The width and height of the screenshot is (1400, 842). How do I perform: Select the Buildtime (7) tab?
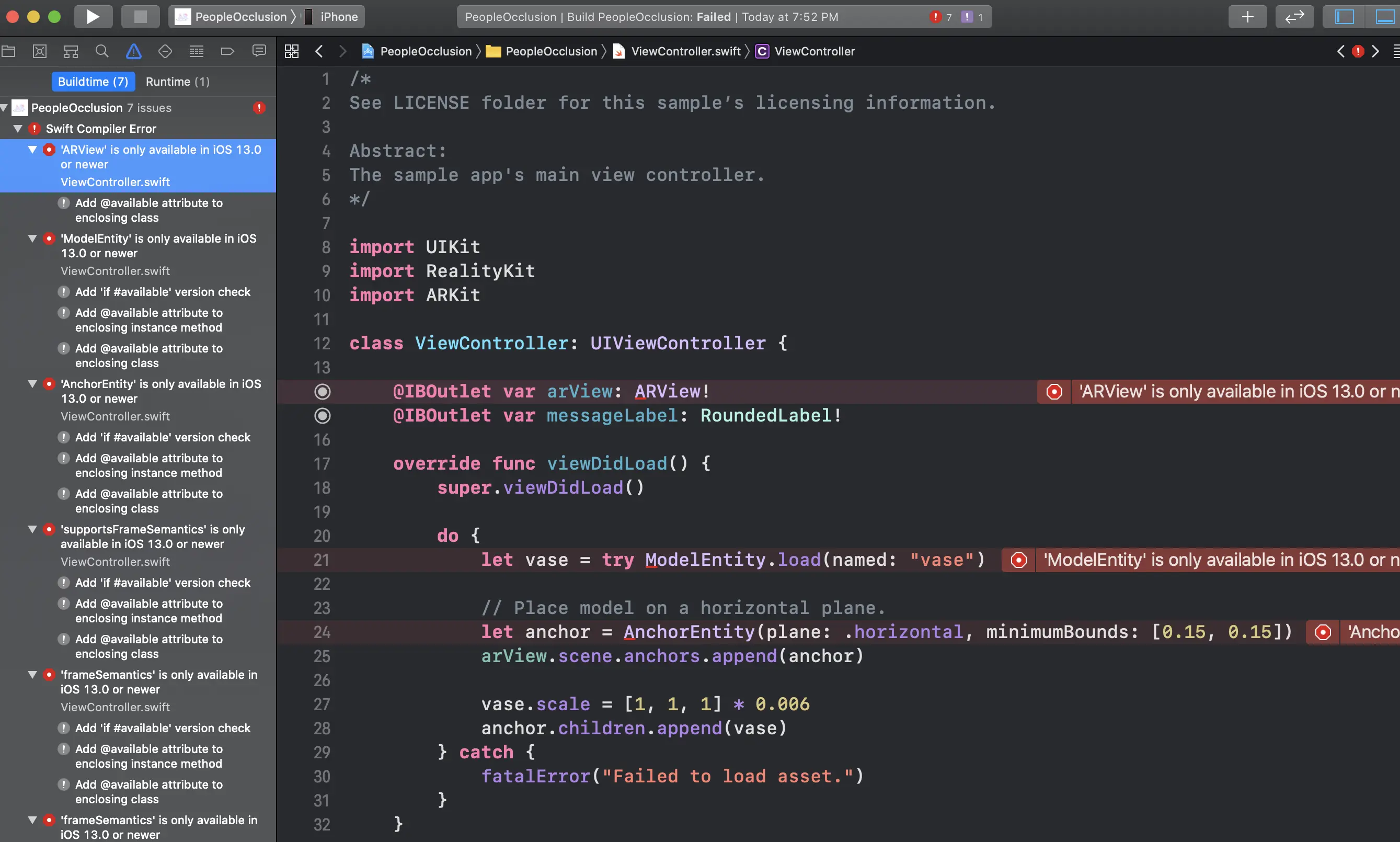(93, 81)
